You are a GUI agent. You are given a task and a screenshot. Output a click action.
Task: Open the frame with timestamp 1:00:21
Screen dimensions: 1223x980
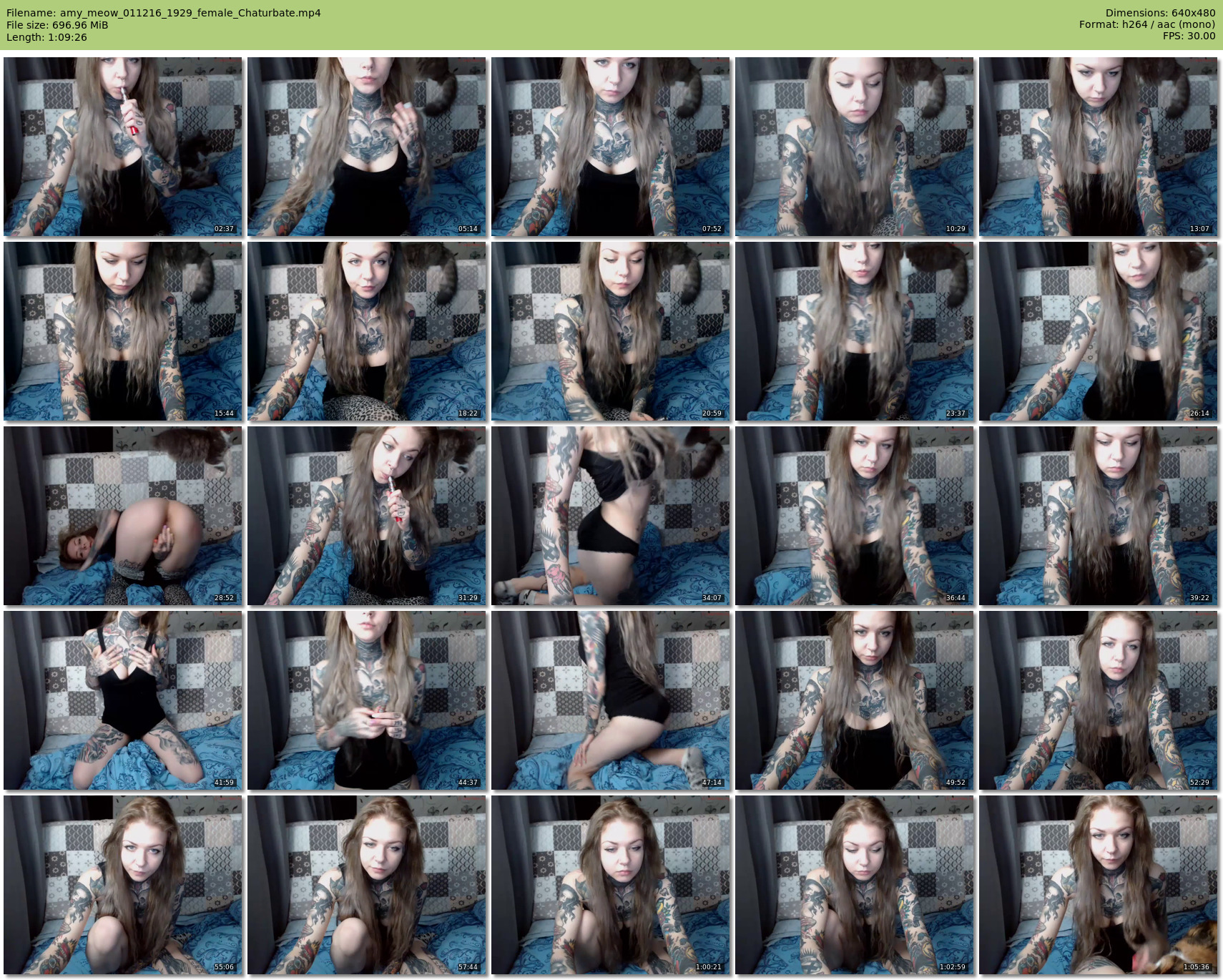point(611,885)
